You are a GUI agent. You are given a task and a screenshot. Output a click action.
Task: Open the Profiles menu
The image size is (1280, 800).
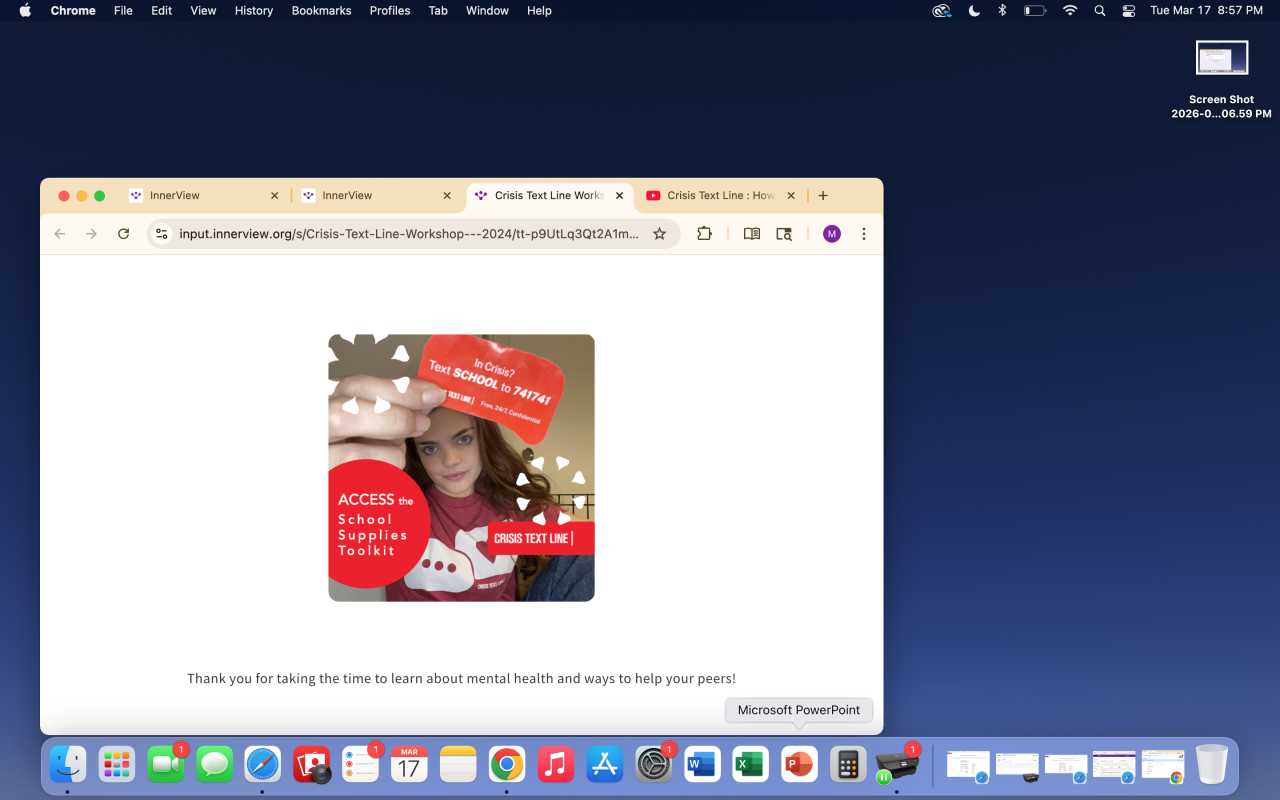click(390, 11)
